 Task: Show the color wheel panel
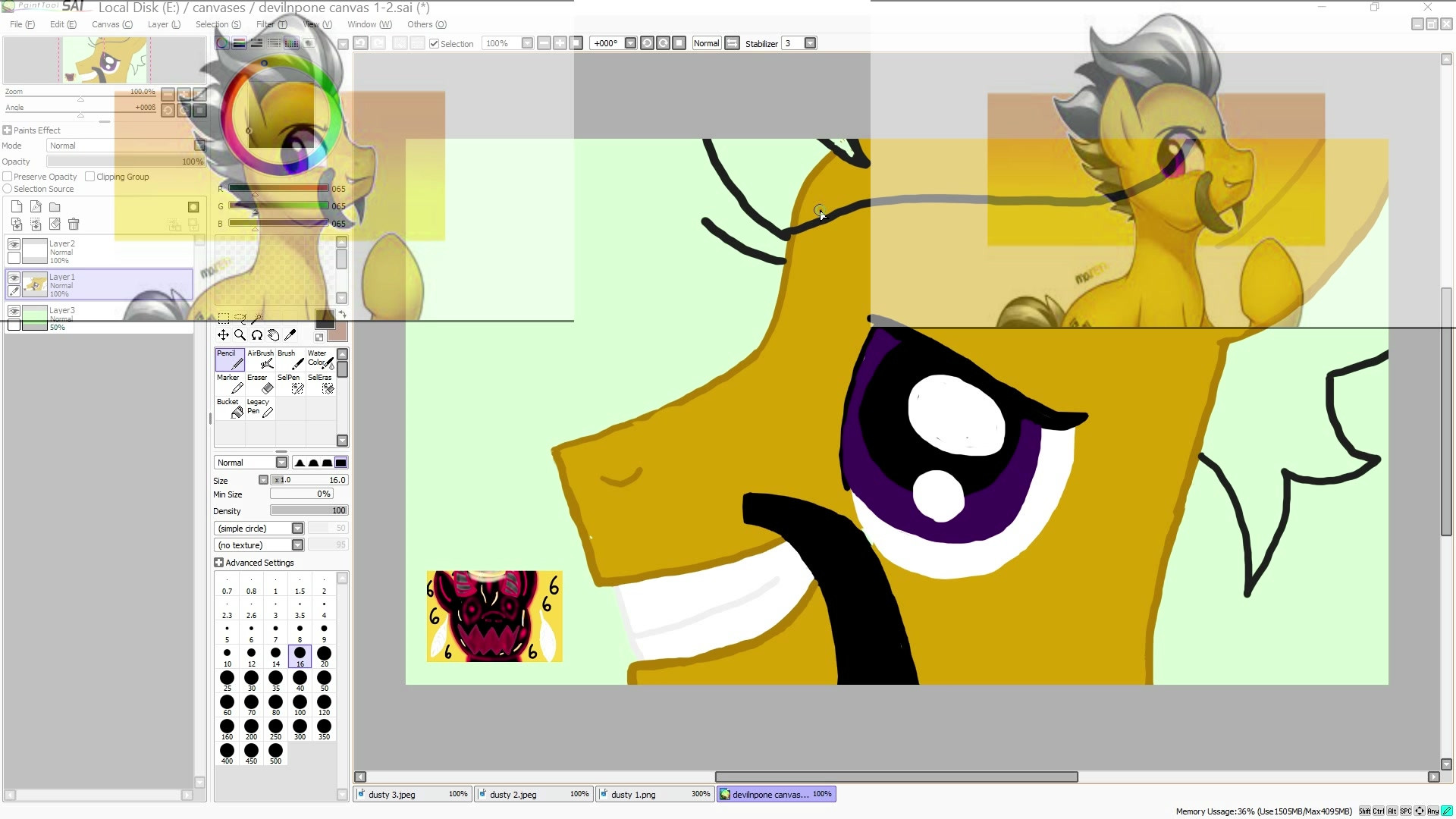(x=221, y=43)
